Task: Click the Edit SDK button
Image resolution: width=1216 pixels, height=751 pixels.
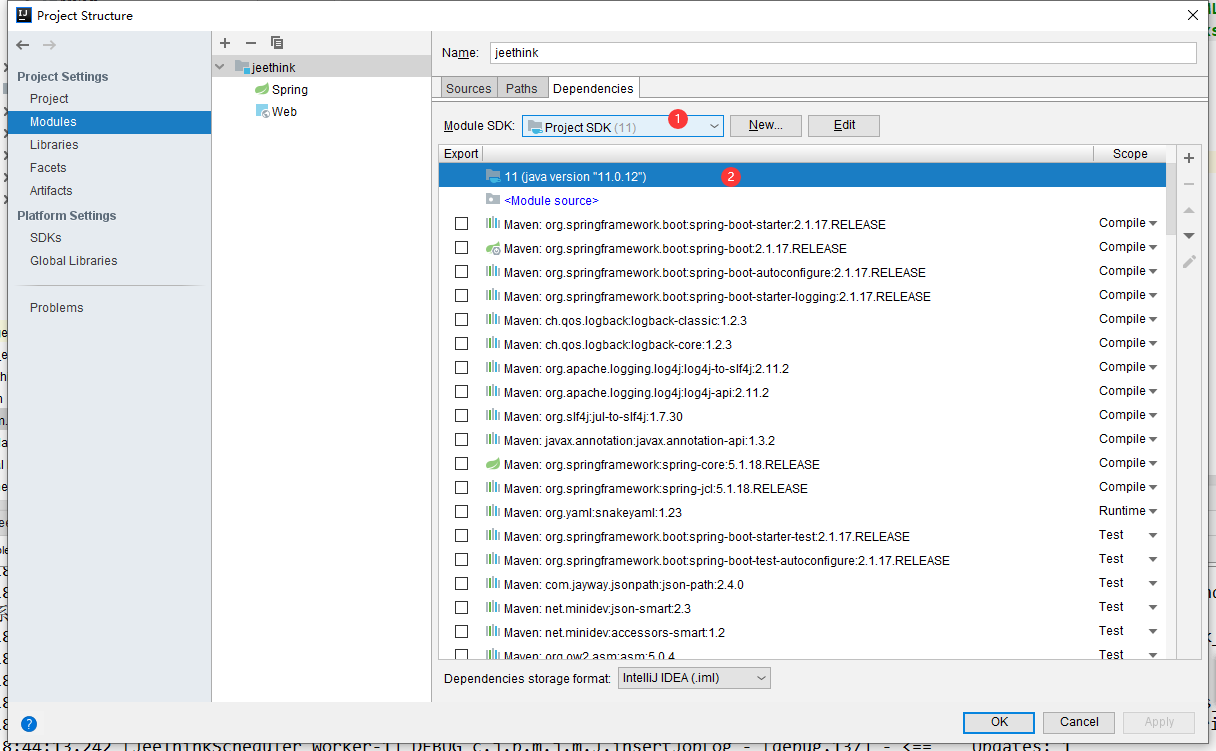Action: [x=844, y=126]
